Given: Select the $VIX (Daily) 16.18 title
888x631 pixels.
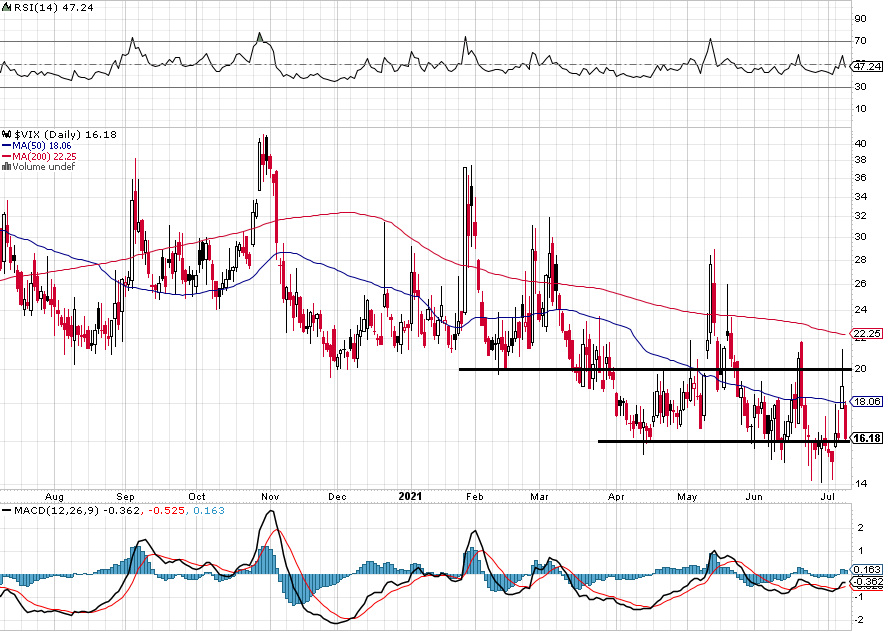Looking at the screenshot, I should coord(66,134).
